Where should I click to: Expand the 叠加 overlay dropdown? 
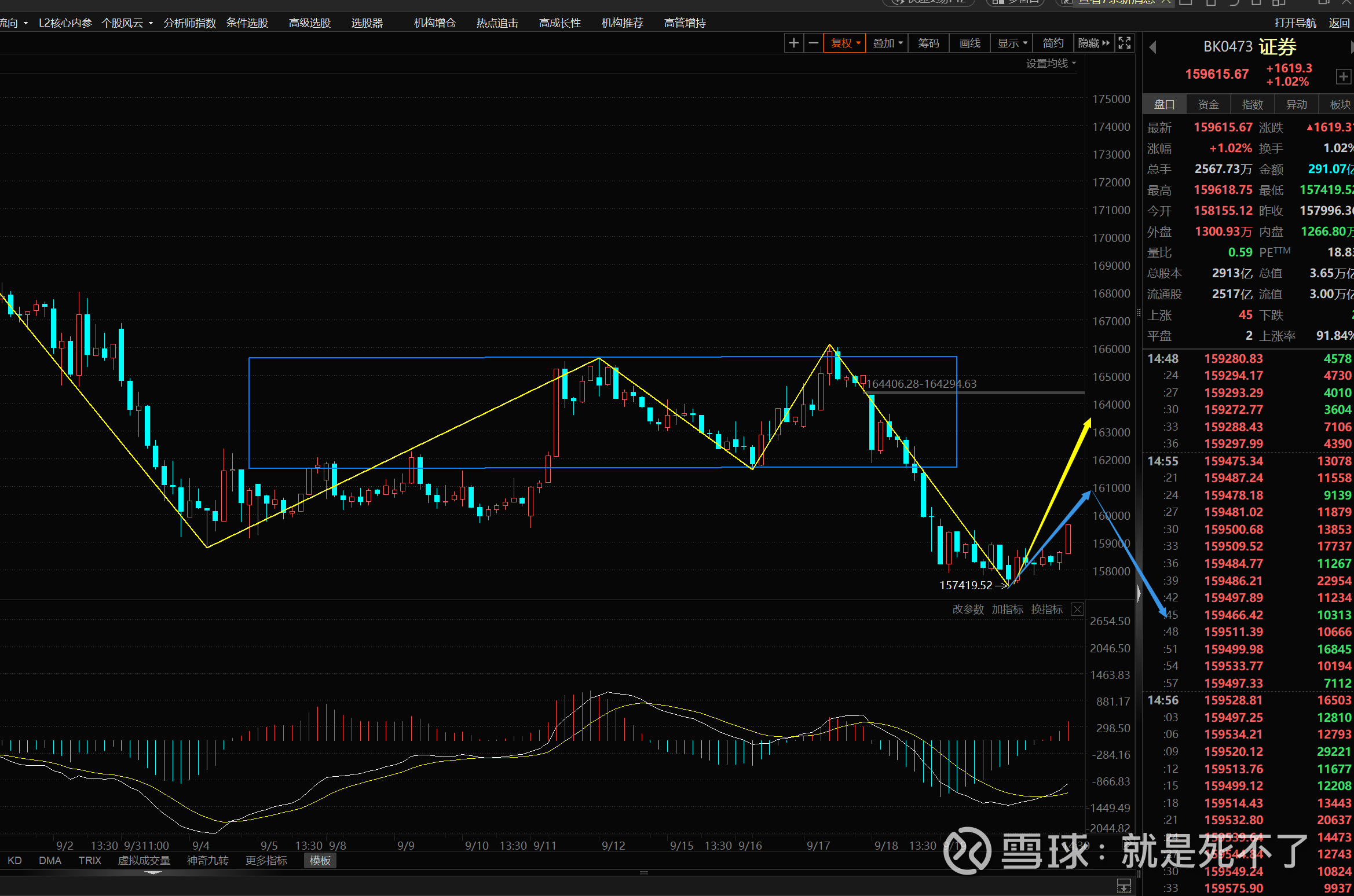click(887, 43)
